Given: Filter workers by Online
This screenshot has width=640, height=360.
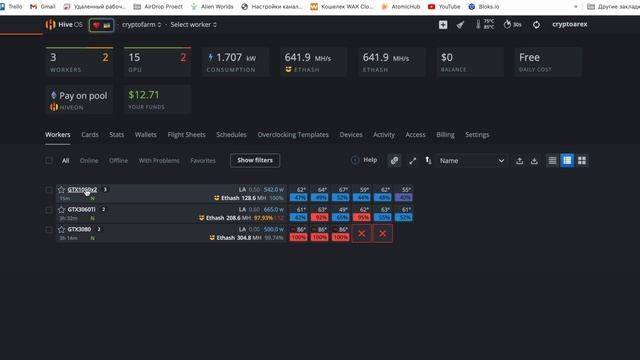Looking at the screenshot, I should click(89, 161).
